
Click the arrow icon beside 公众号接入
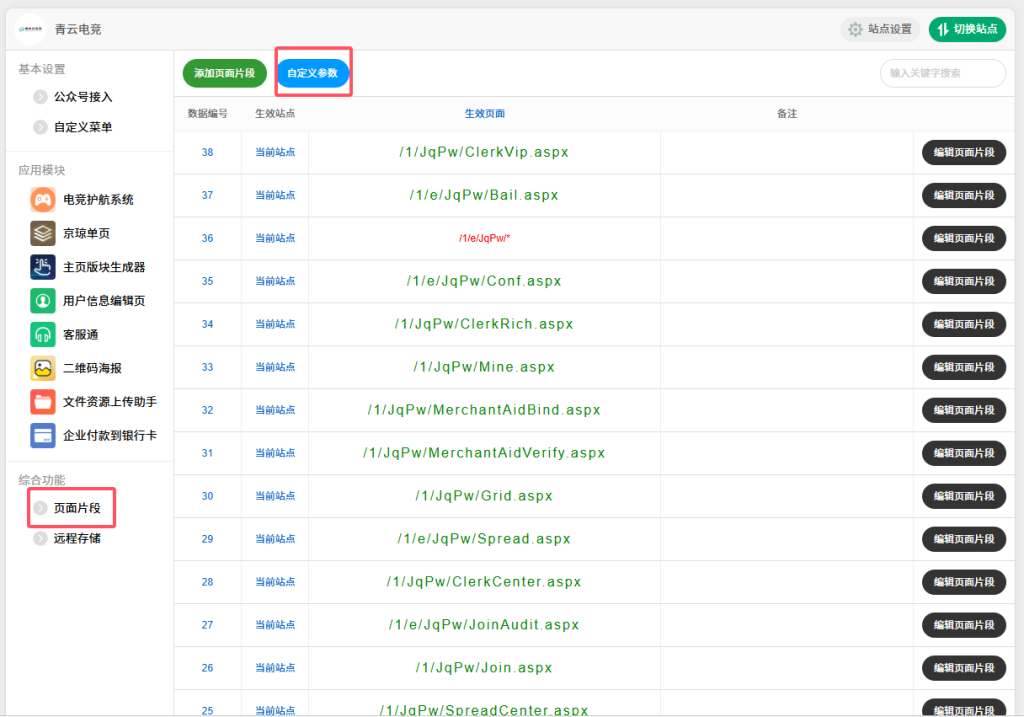pyautogui.click(x=40, y=97)
